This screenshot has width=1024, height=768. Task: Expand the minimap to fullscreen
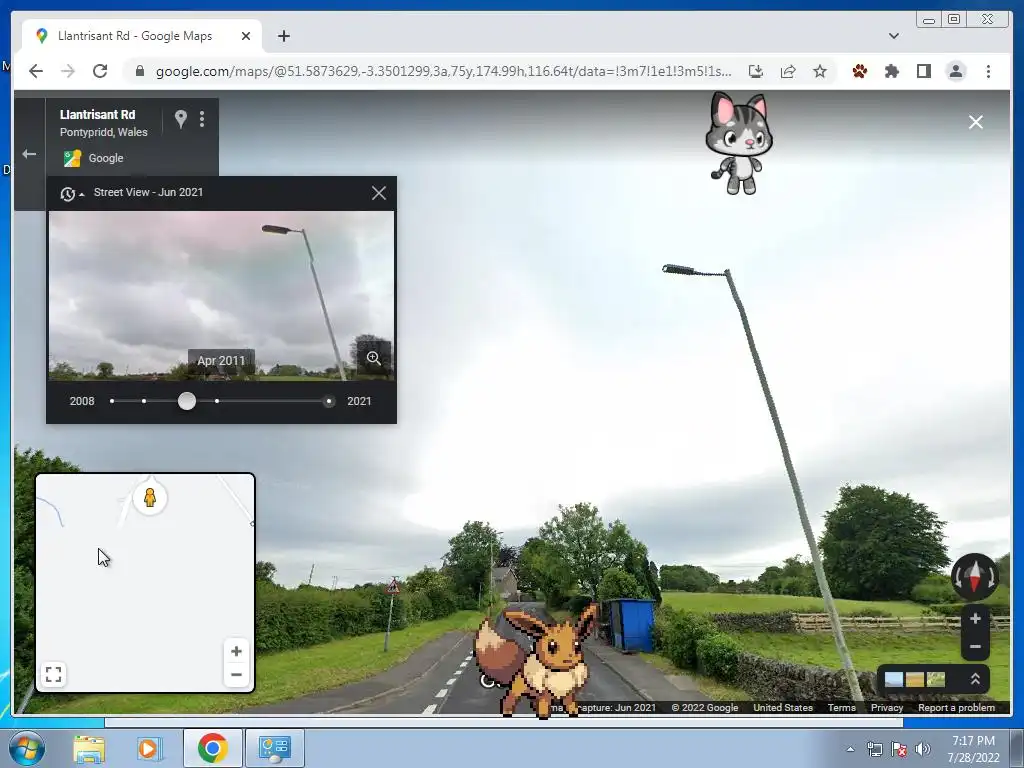tap(54, 673)
